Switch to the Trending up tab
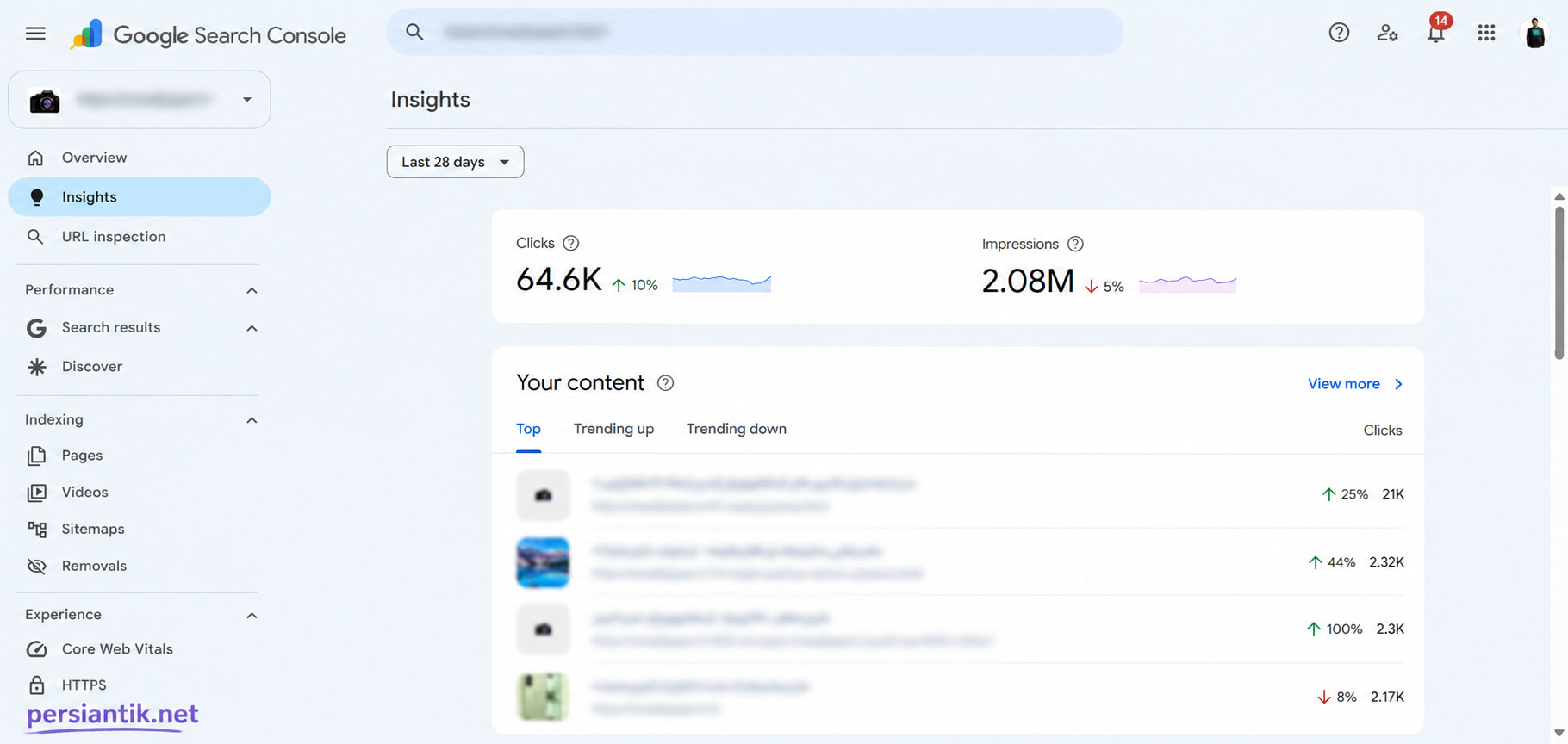Screen dimensions: 1568x744 tap(613, 429)
